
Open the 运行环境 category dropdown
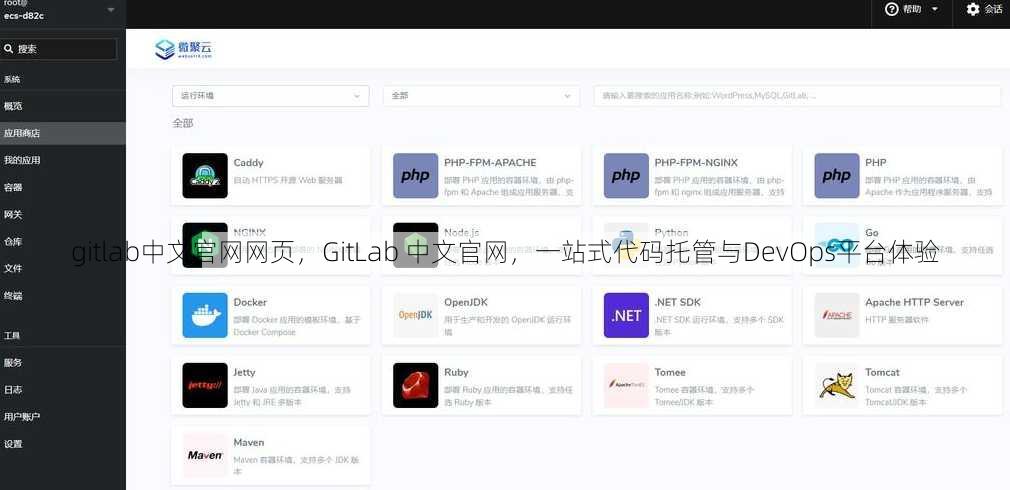pyautogui.click(x=271, y=96)
